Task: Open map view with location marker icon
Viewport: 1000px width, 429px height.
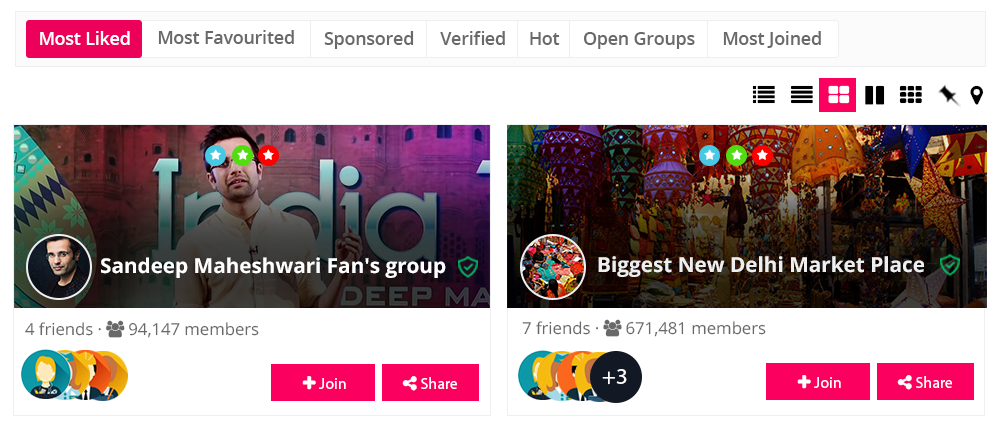Action: tap(977, 95)
